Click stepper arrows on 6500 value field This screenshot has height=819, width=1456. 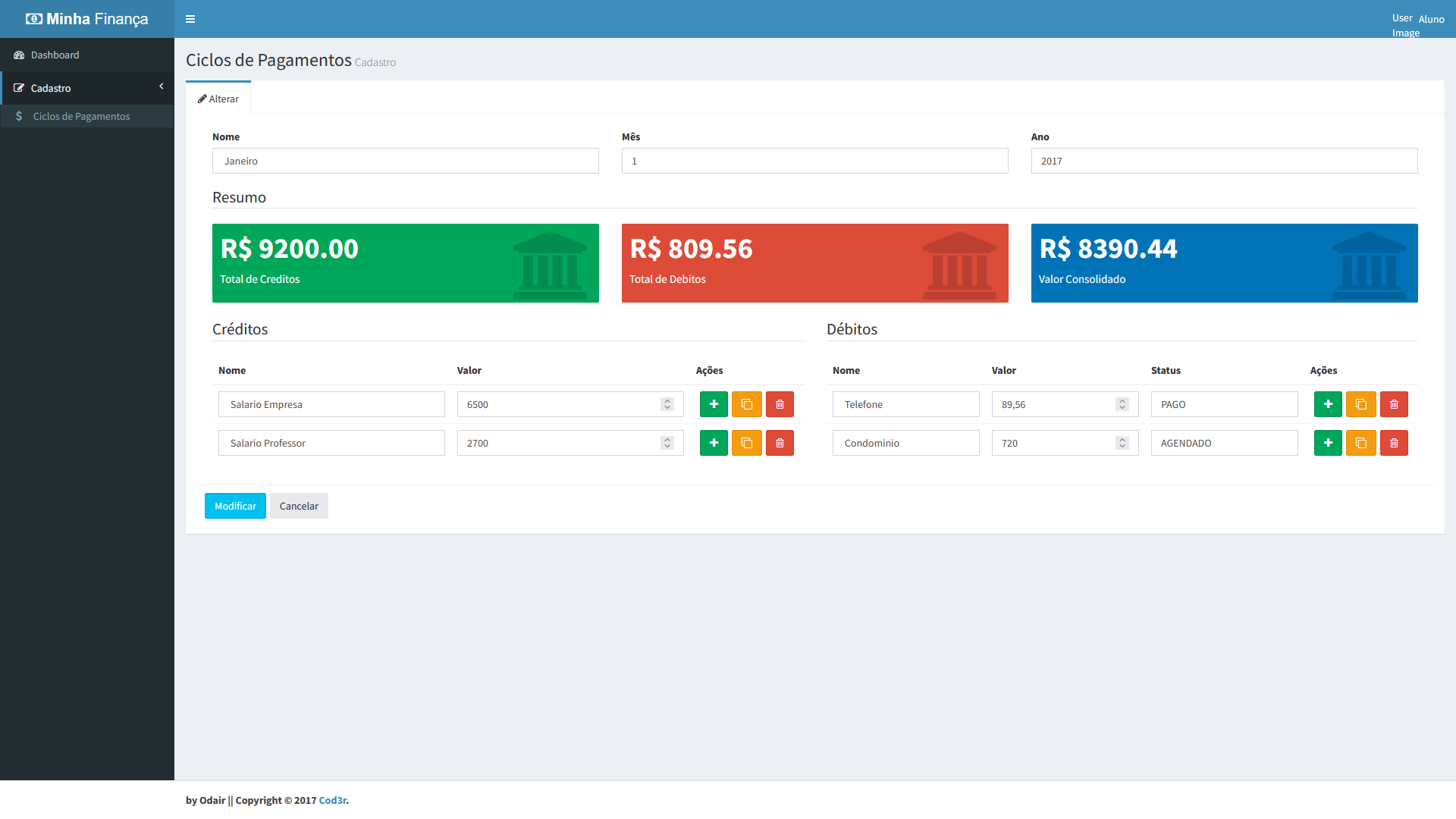click(667, 404)
